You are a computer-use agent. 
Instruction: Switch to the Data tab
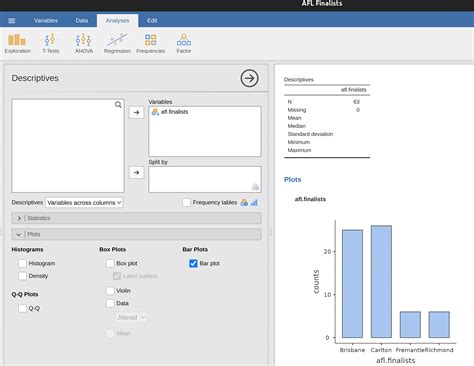click(x=82, y=21)
